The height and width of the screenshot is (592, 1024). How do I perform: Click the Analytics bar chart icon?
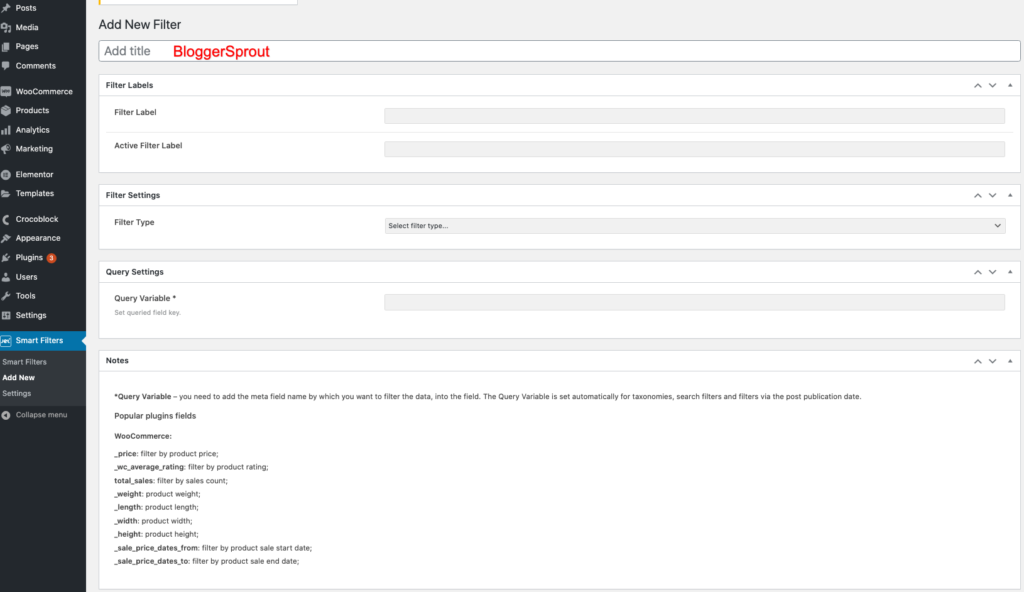click(x=6, y=130)
